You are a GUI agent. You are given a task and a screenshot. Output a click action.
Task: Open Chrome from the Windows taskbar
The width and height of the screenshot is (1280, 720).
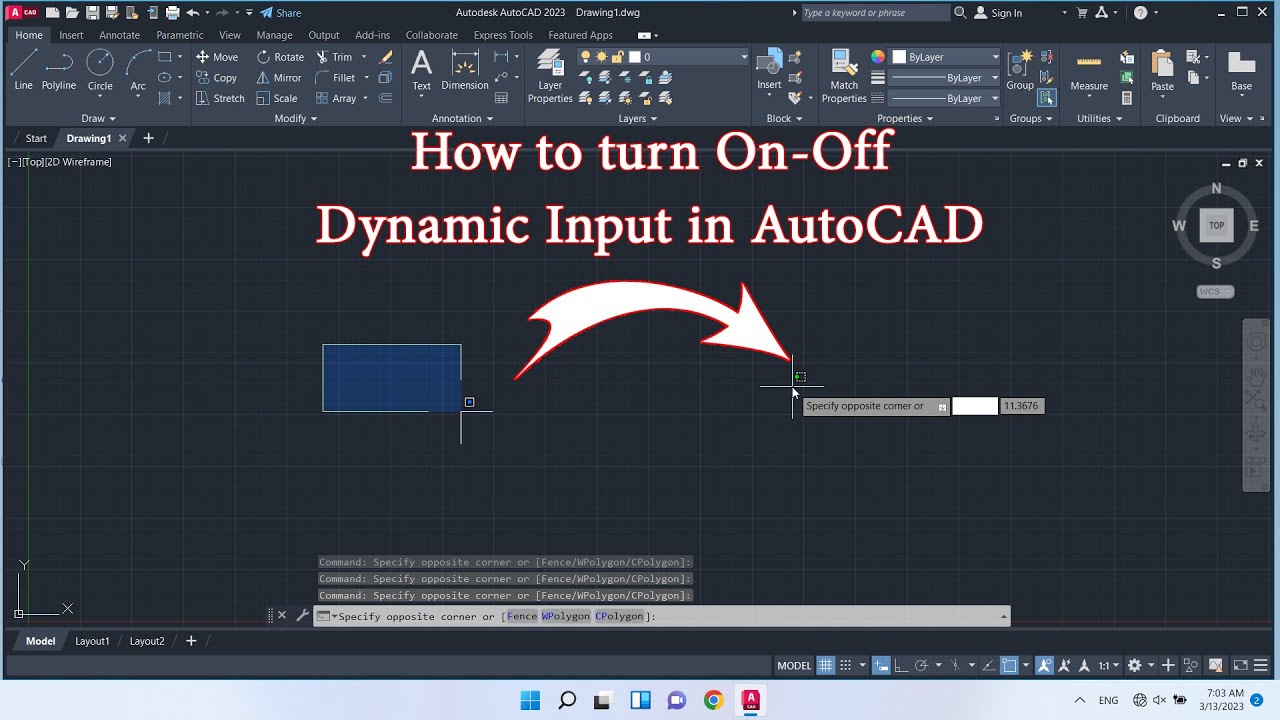click(713, 700)
